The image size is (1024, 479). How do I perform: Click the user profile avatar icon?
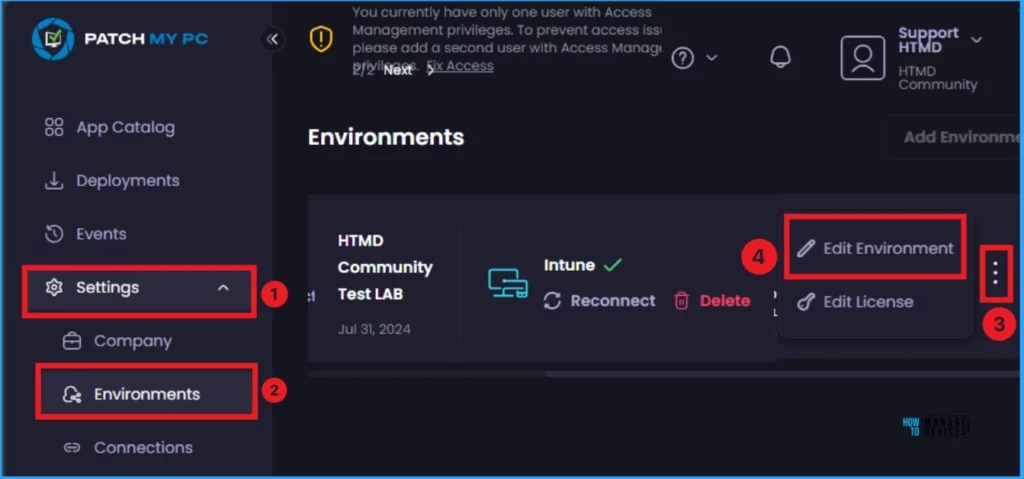pos(863,58)
